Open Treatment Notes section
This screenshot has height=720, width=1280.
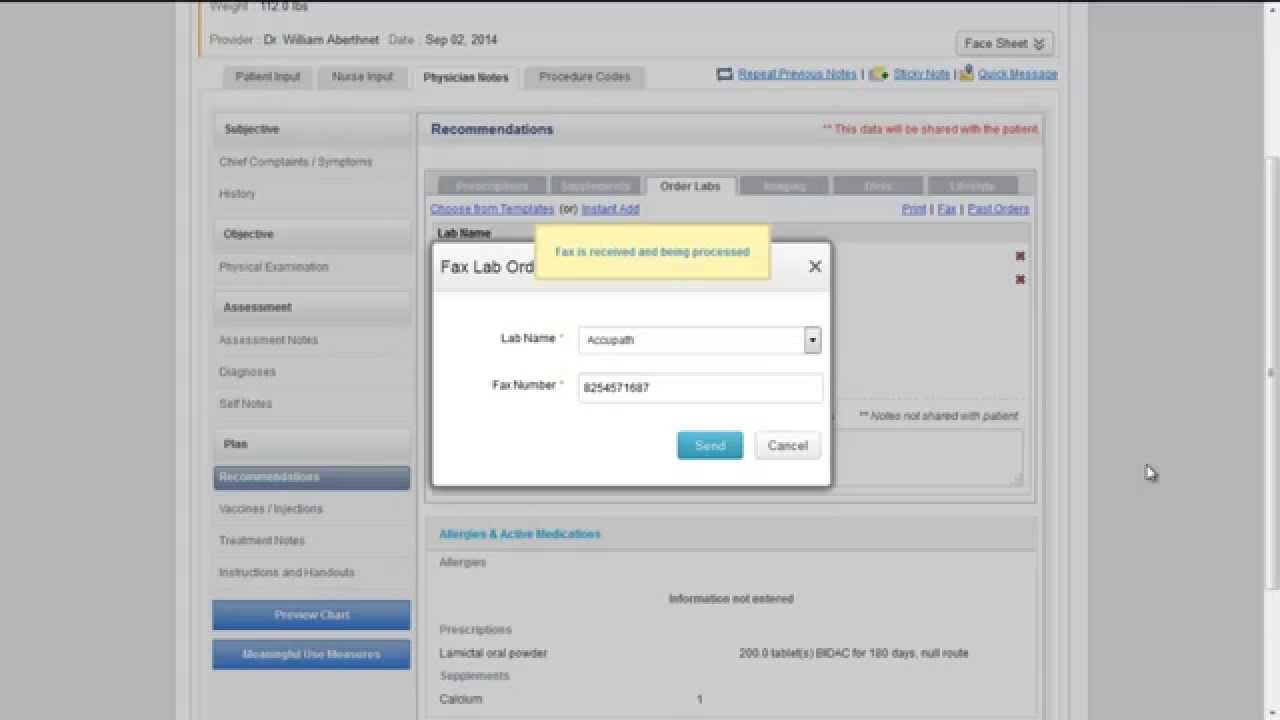pyautogui.click(x=262, y=541)
